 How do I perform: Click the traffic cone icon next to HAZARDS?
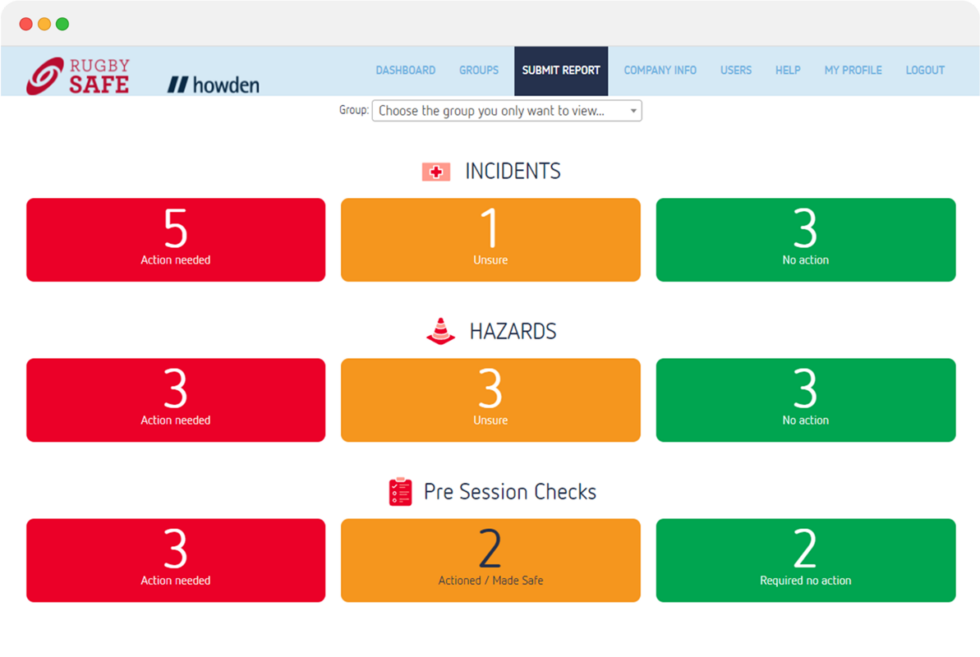(440, 329)
